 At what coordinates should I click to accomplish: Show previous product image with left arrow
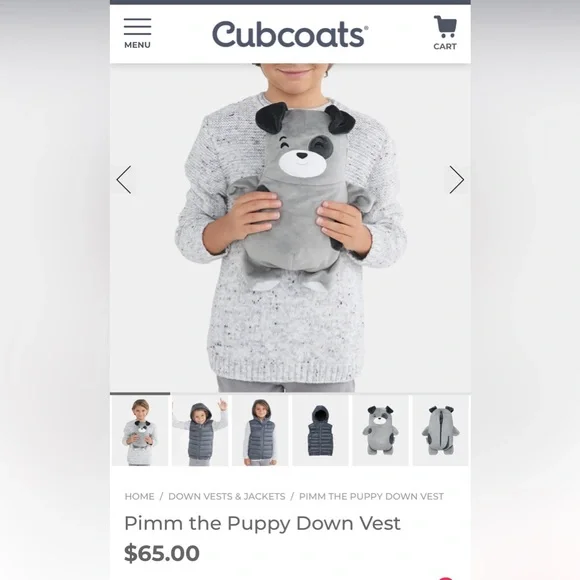click(124, 179)
